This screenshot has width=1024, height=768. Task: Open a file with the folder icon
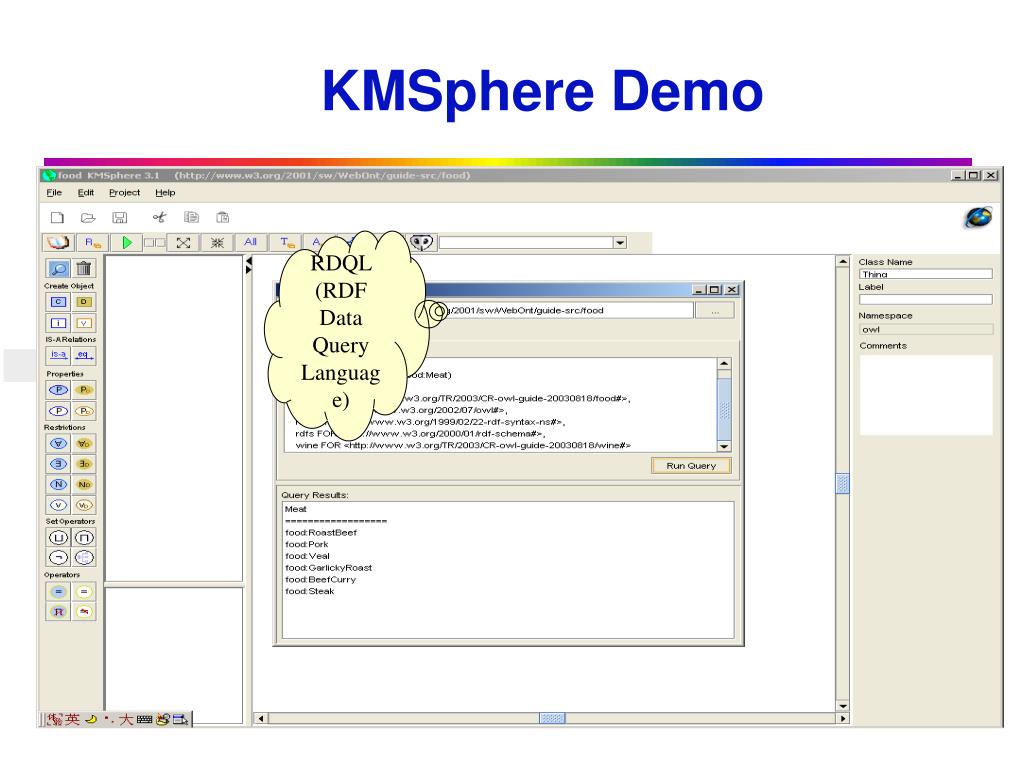[88, 217]
